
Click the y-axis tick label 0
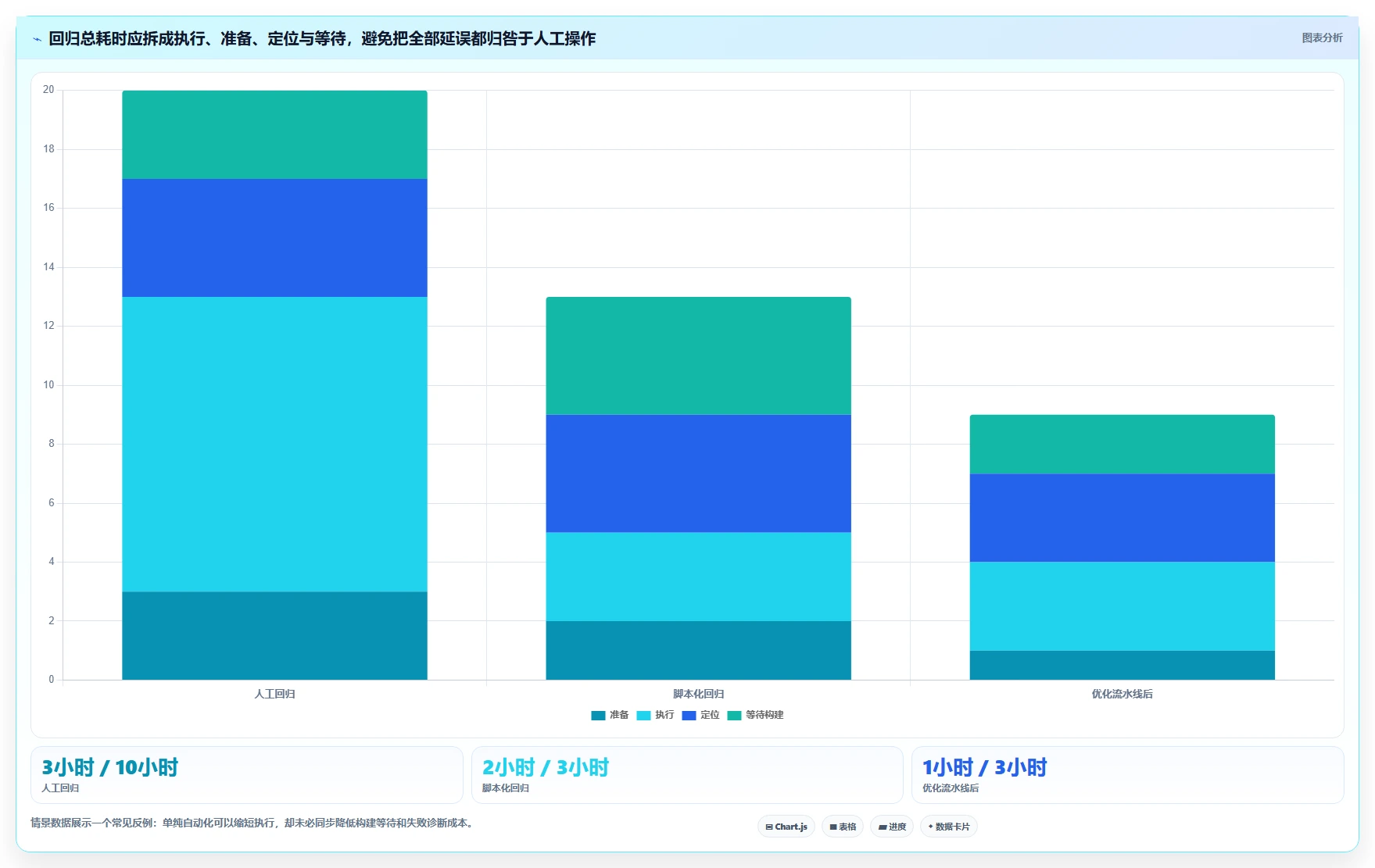pos(52,680)
